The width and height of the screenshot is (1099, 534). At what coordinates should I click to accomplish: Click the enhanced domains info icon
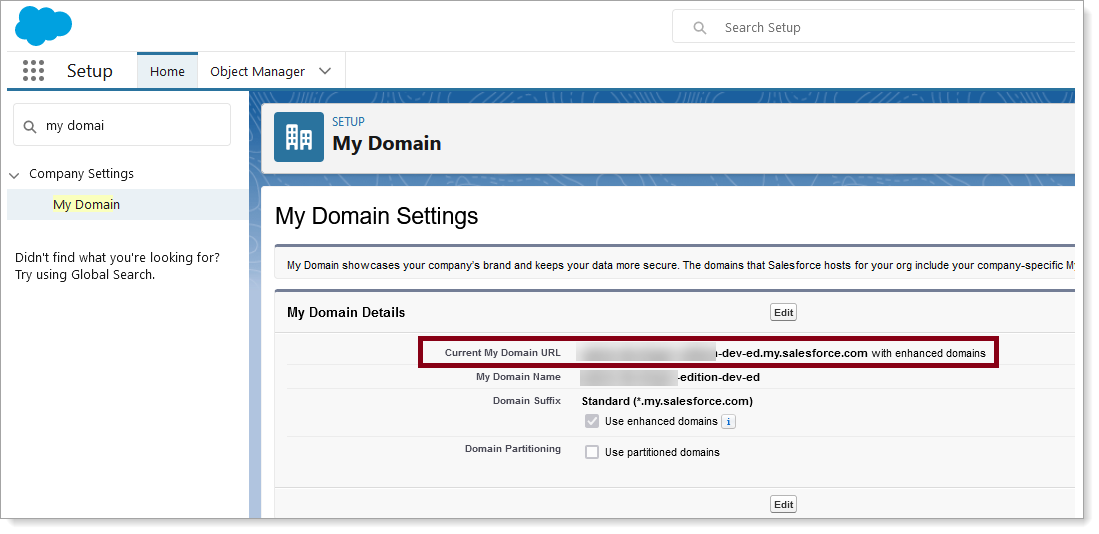pos(728,422)
